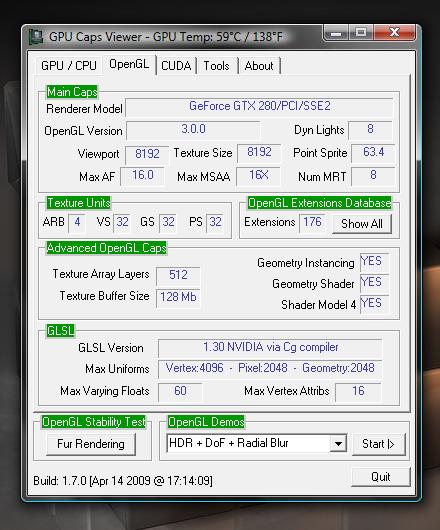Click the GPU Caps Viewer title bar icon
Image resolution: width=440 pixels, height=530 pixels.
coord(35,37)
